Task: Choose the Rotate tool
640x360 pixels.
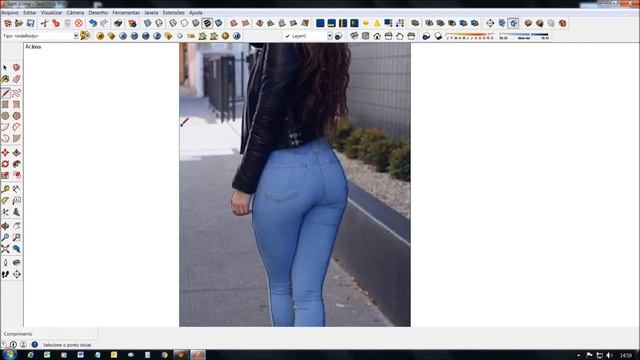Action: [5, 164]
